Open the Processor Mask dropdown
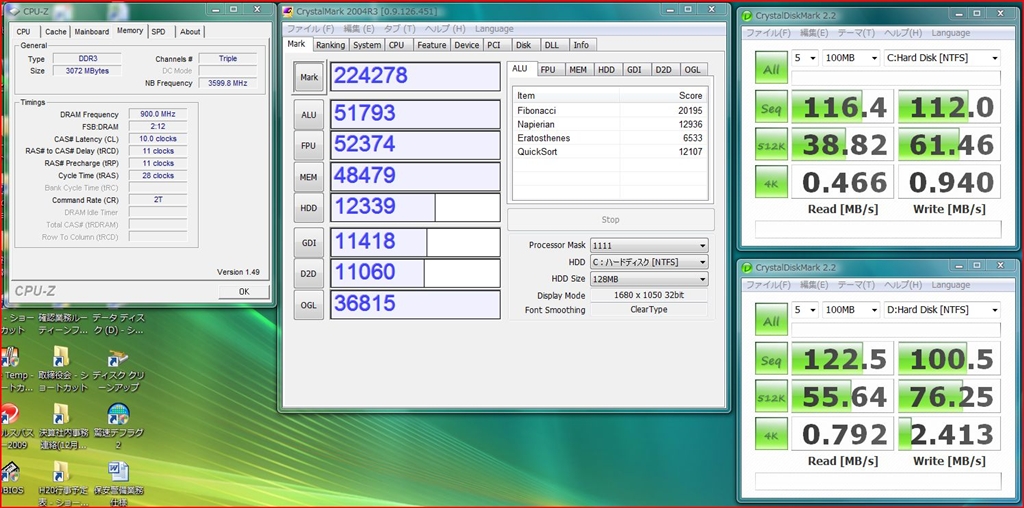This screenshot has width=1024, height=508. pos(648,245)
